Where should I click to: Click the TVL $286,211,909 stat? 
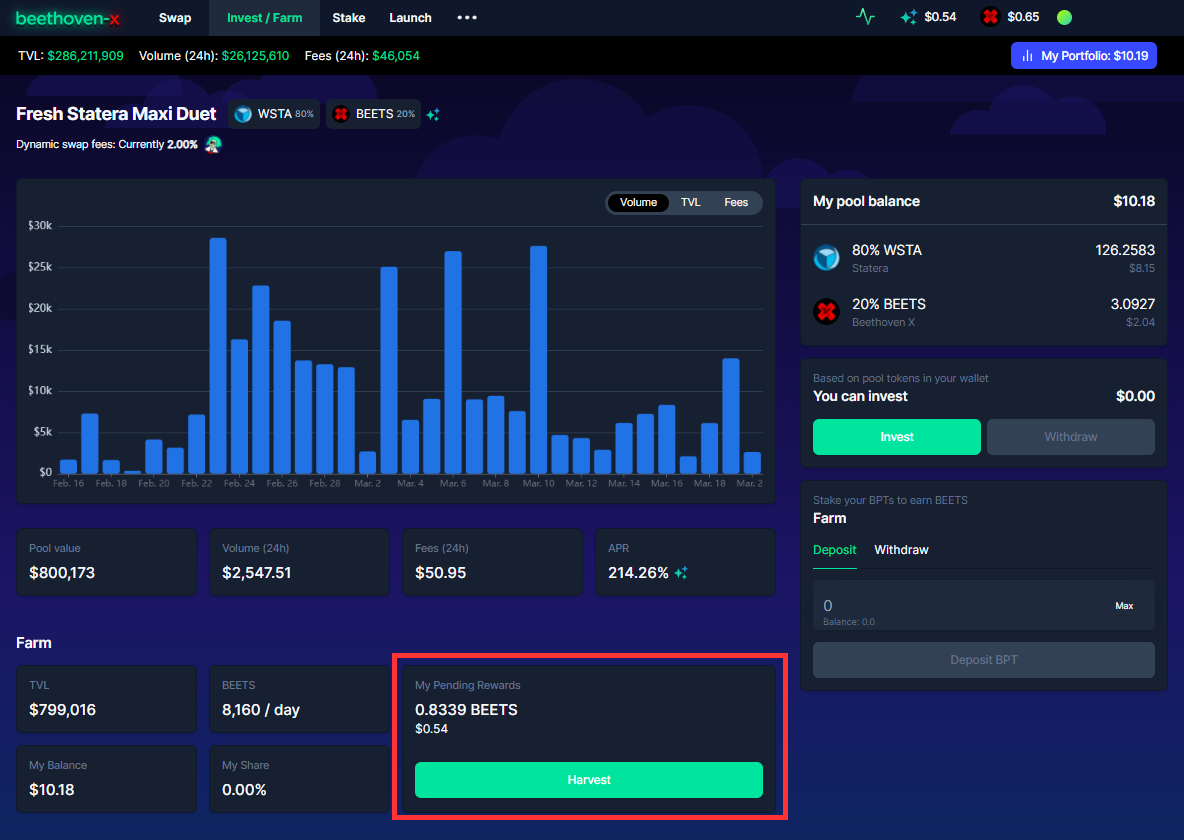70,56
